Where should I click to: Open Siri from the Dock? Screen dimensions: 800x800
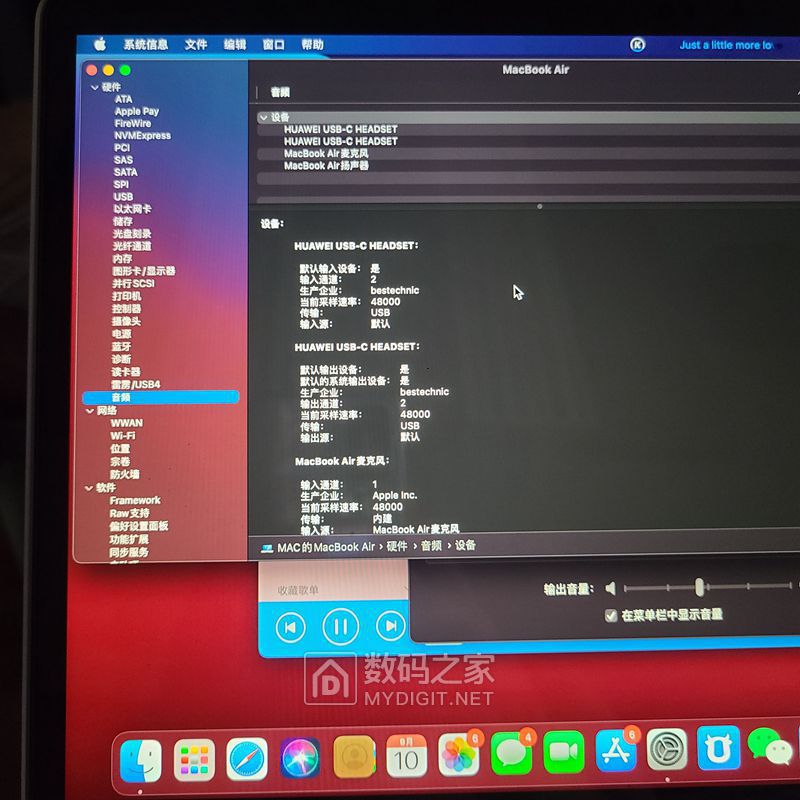[300, 758]
